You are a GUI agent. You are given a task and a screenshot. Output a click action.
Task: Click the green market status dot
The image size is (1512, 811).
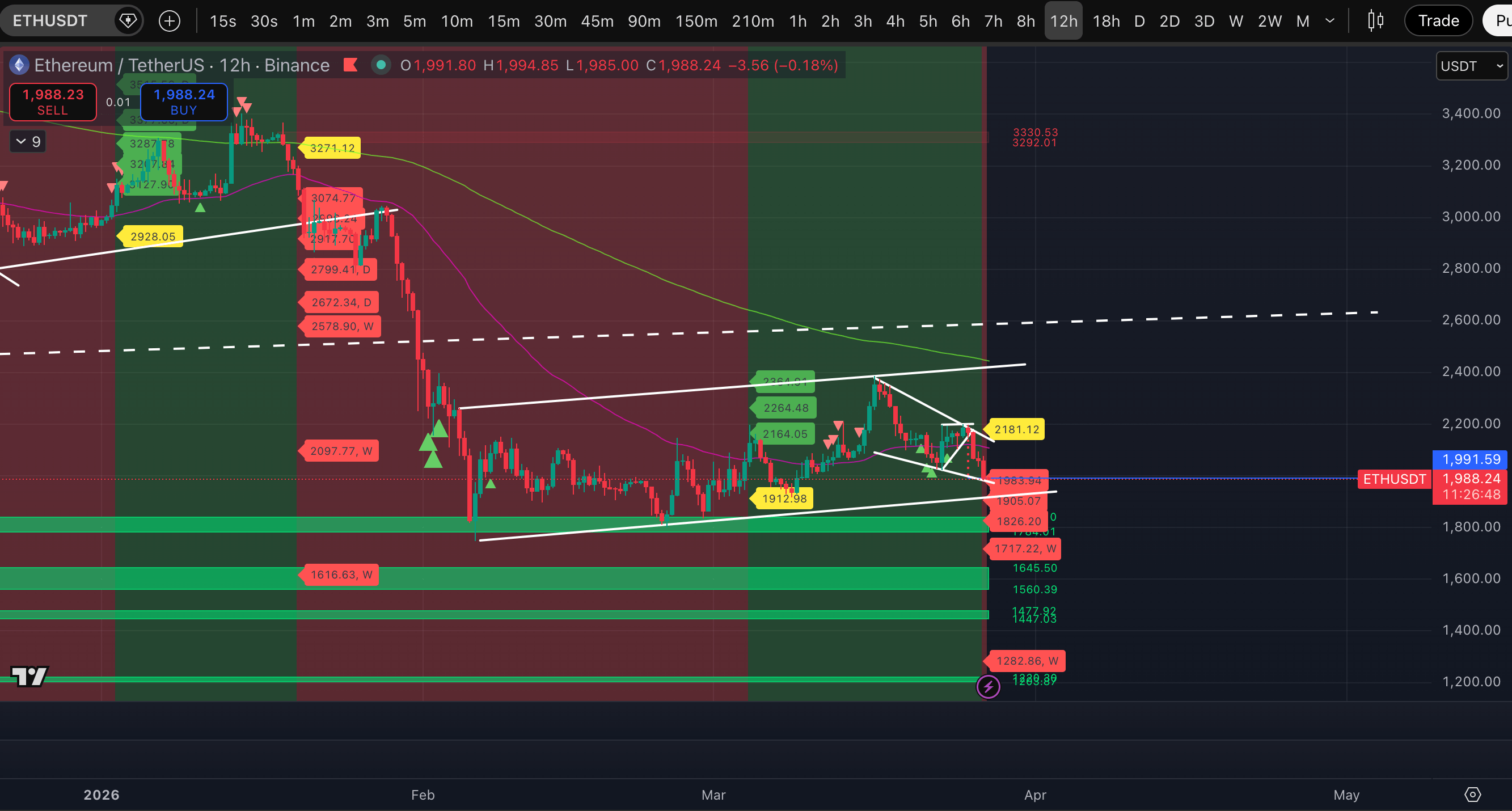click(x=381, y=65)
